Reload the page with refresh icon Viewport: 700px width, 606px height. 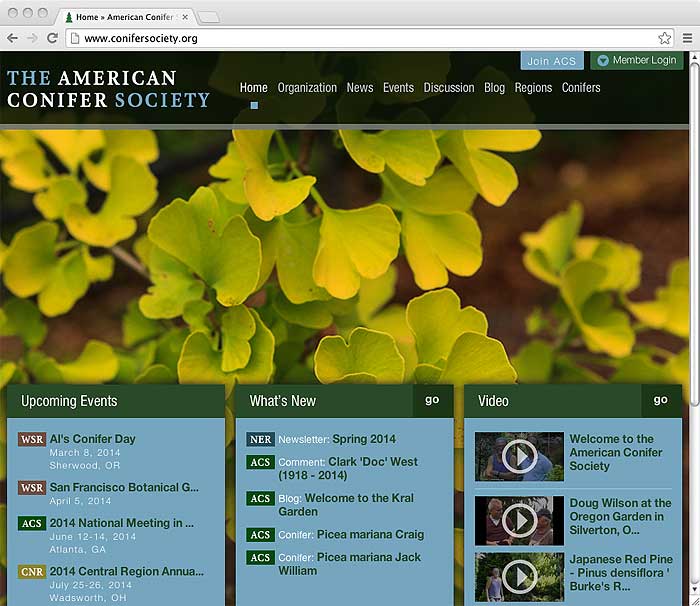coord(52,38)
